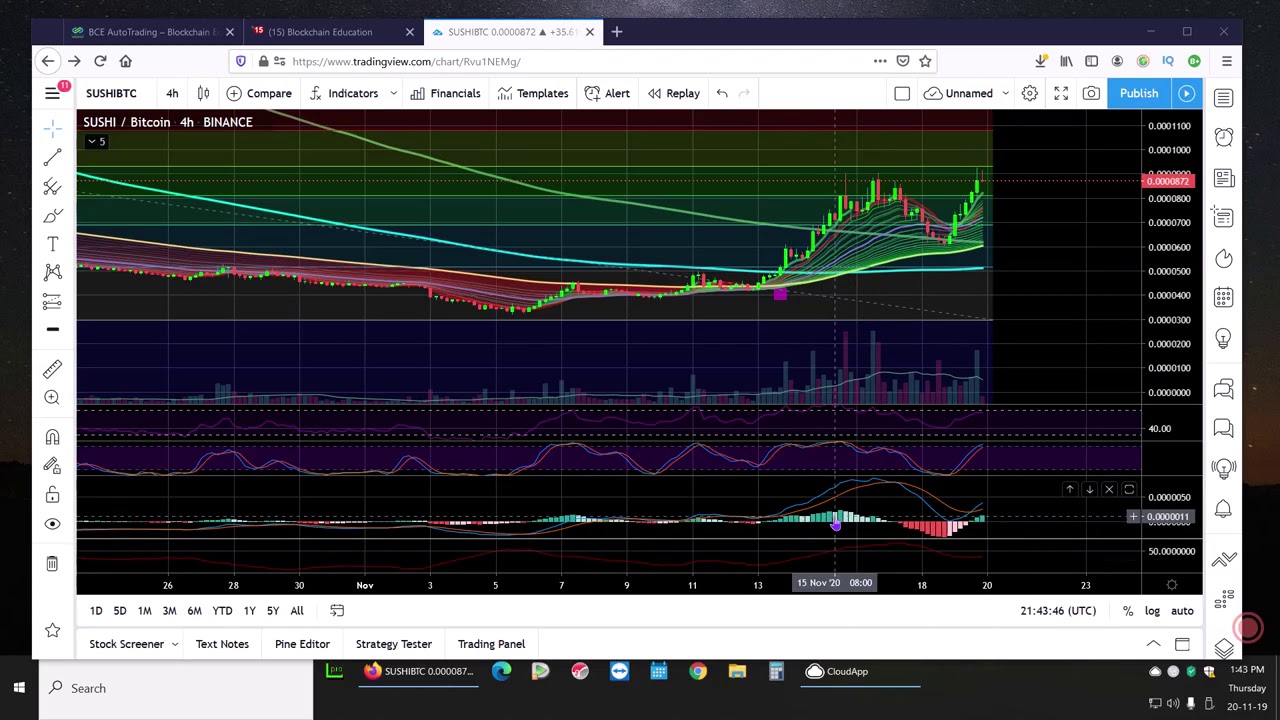The width and height of the screenshot is (1280, 720).
Task: Change the 4h interval selector
Action: pyautogui.click(x=172, y=93)
